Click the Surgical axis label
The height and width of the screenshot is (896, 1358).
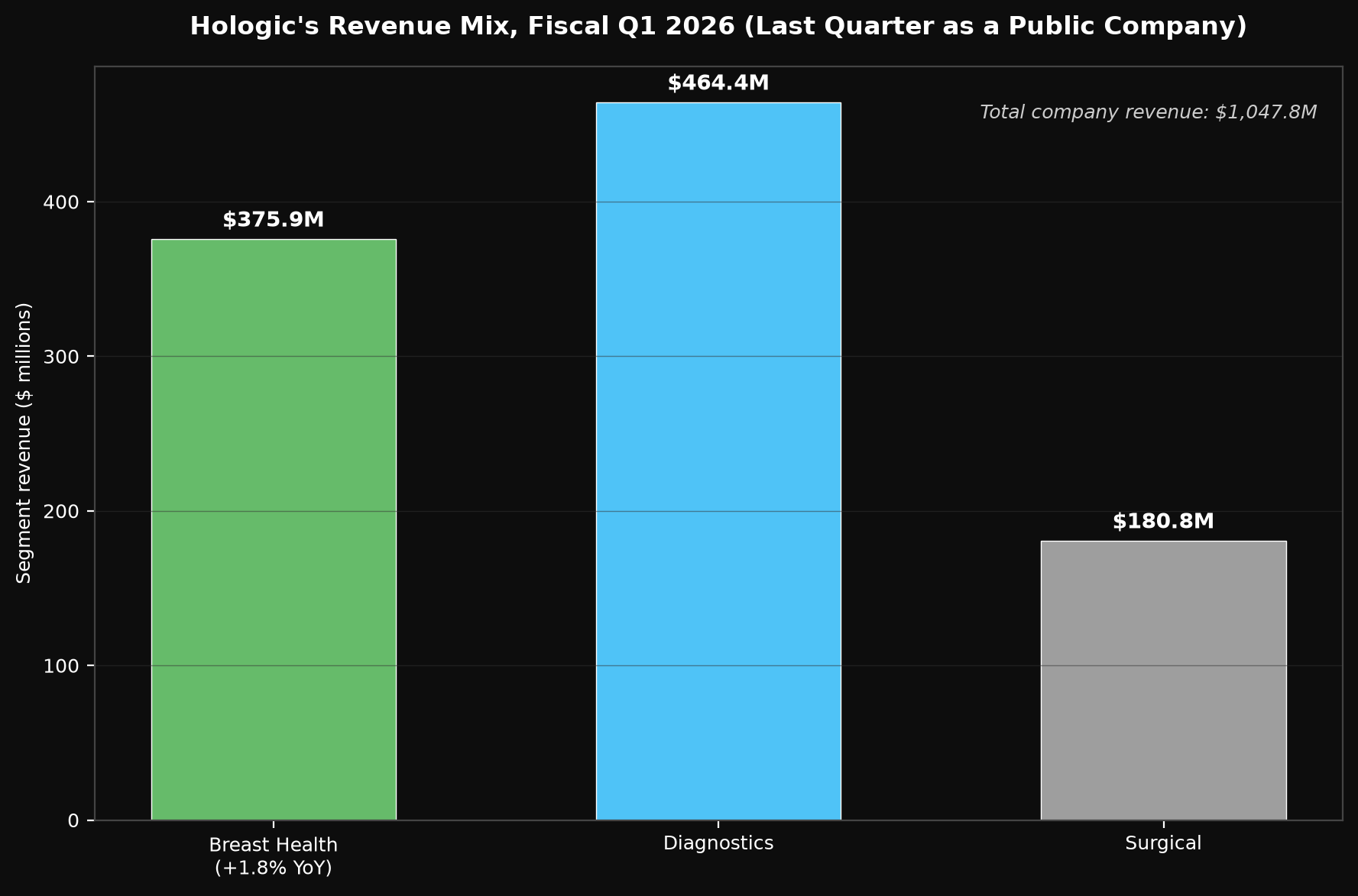click(x=1163, y=843)
